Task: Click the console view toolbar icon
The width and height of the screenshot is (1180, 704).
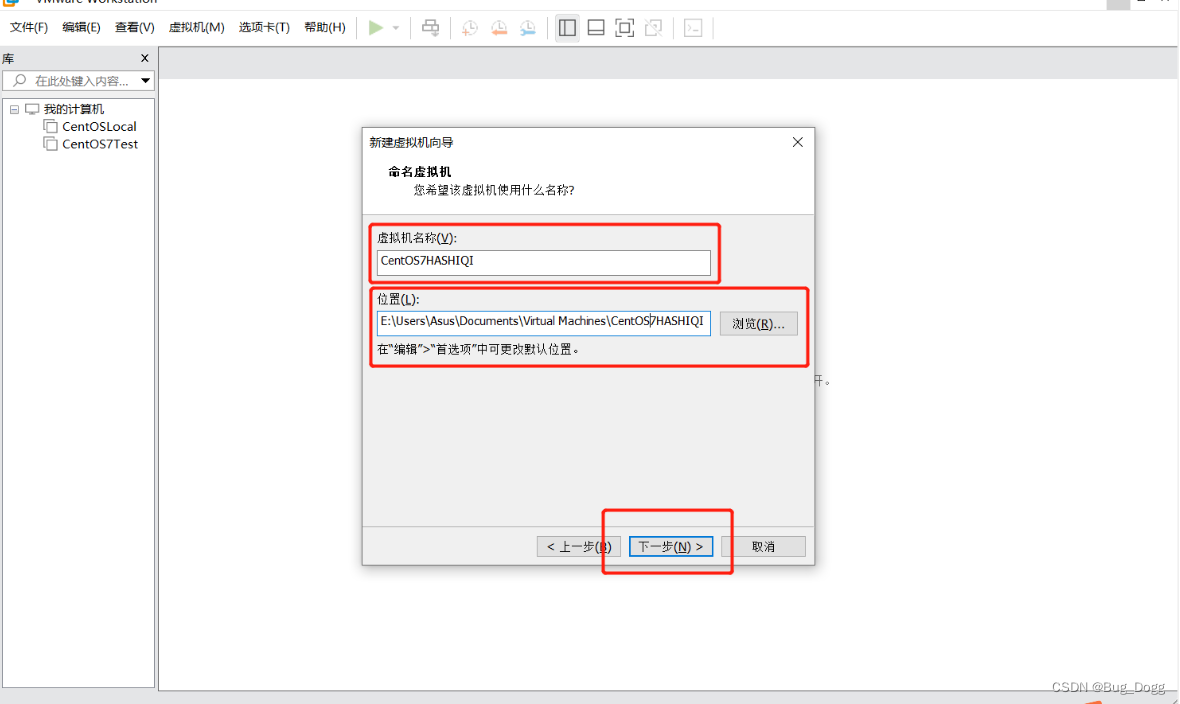Action: [693, 28]
